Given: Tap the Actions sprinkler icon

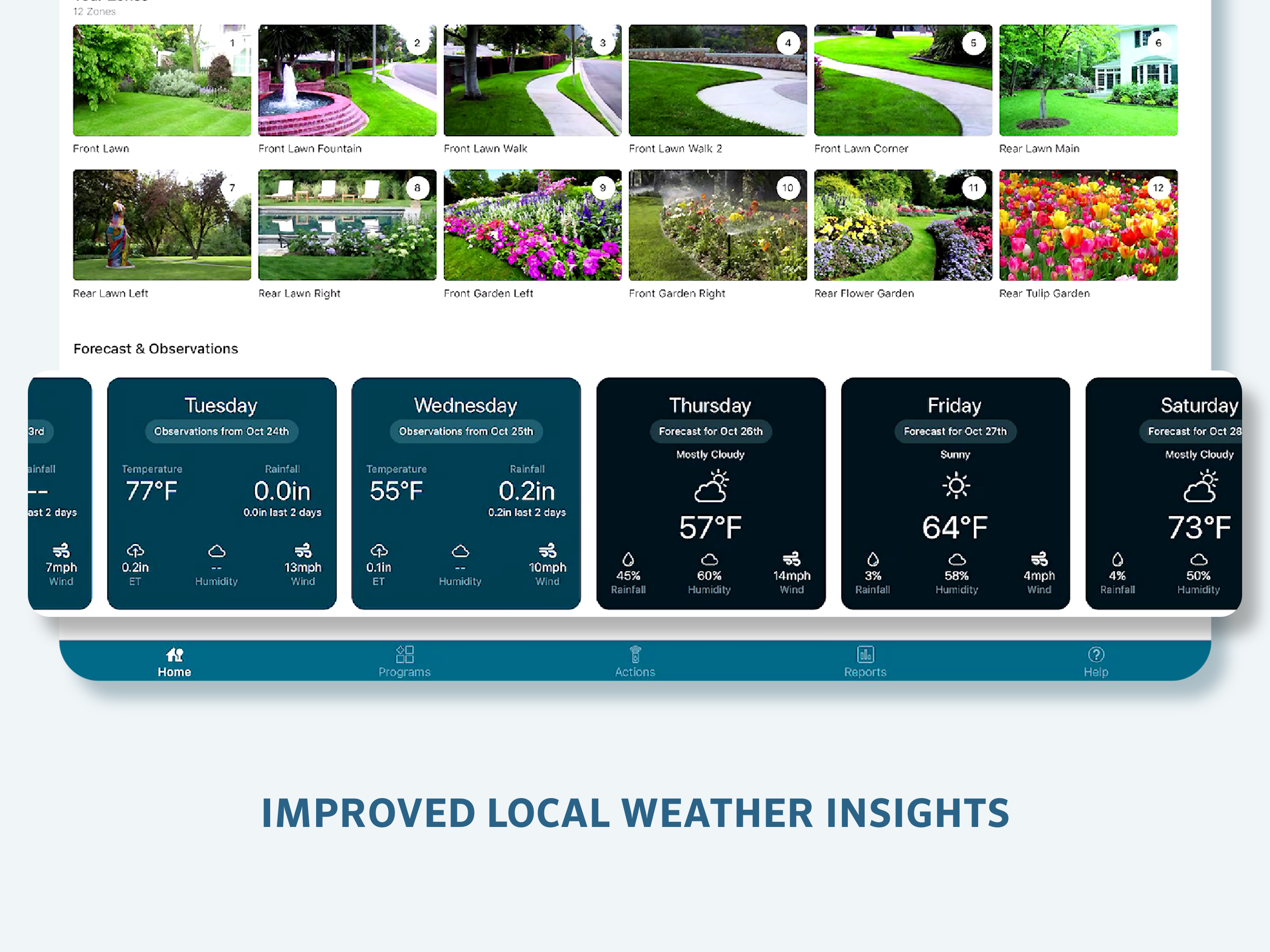Looking at the screenshot, I should 635,654.
